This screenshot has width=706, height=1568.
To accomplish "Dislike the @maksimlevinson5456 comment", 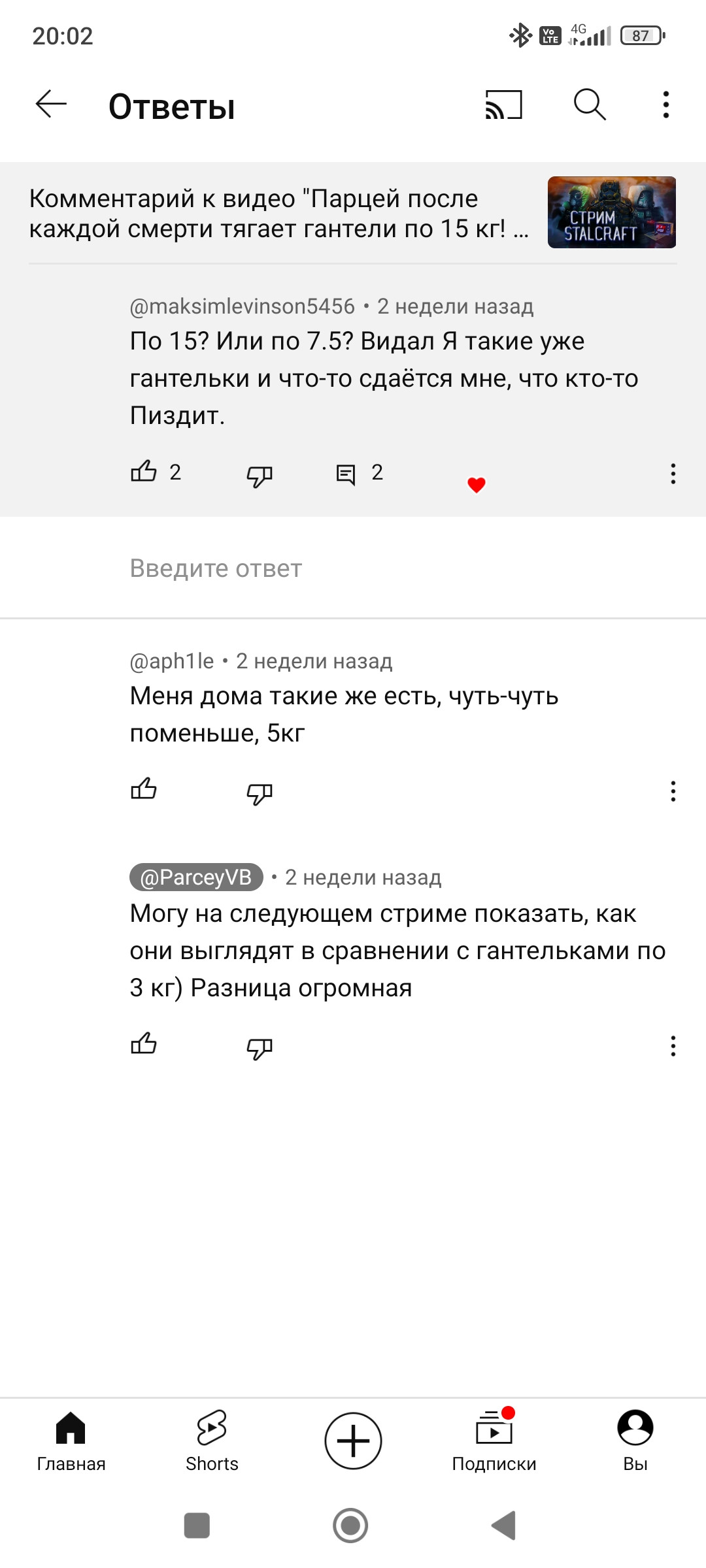I will point(260,476).
